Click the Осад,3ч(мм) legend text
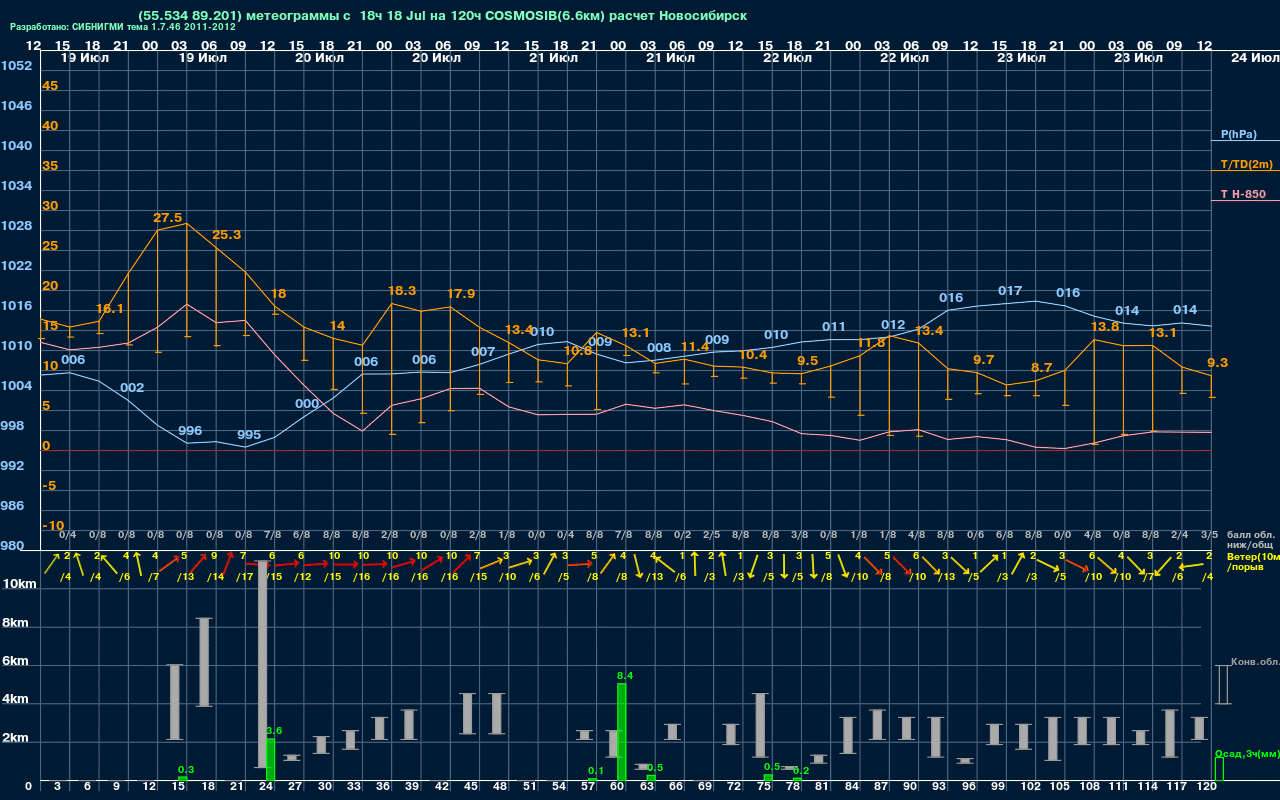 [x=1246, y=753]
